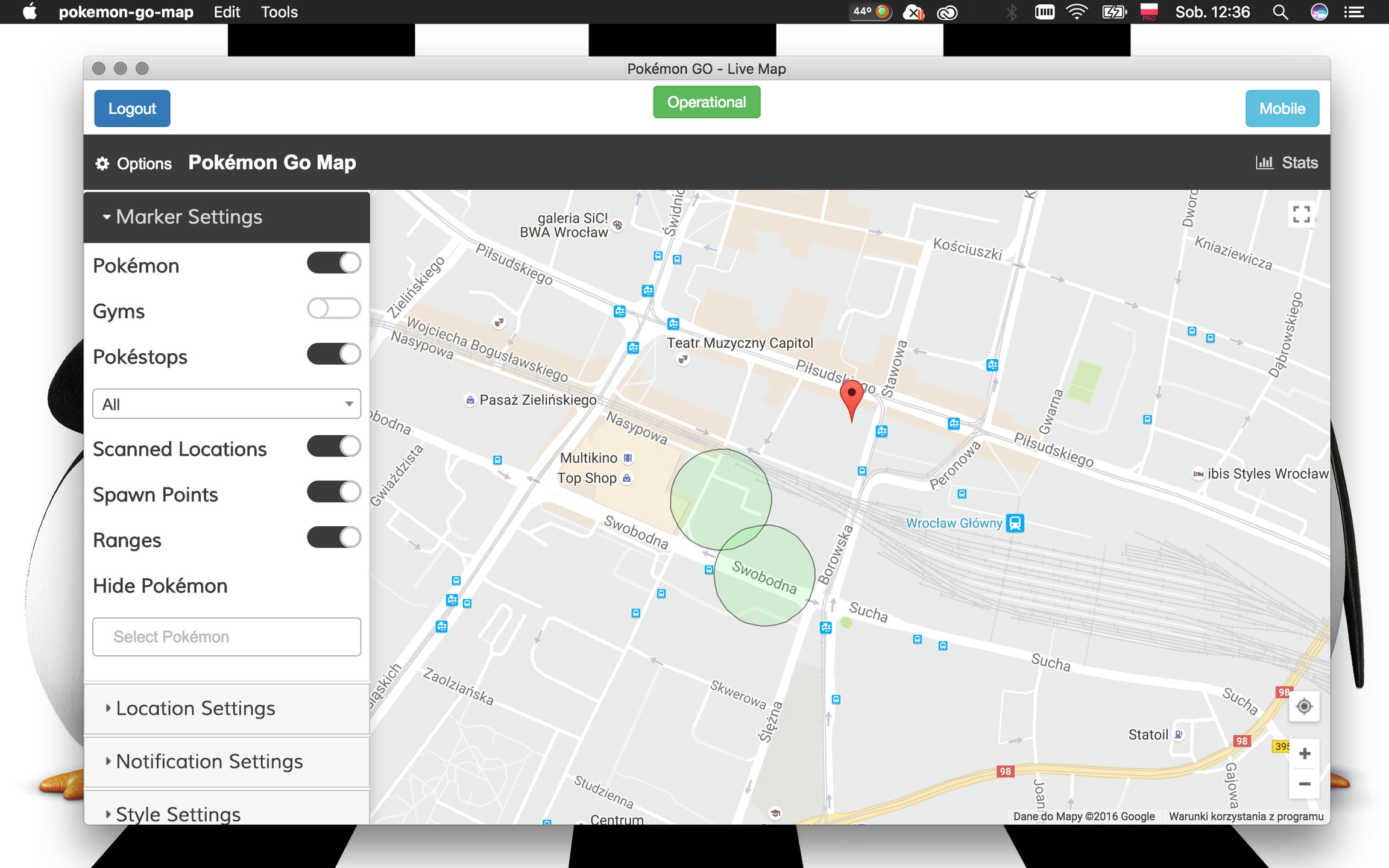Expand Location Settings section

[195, 708]
